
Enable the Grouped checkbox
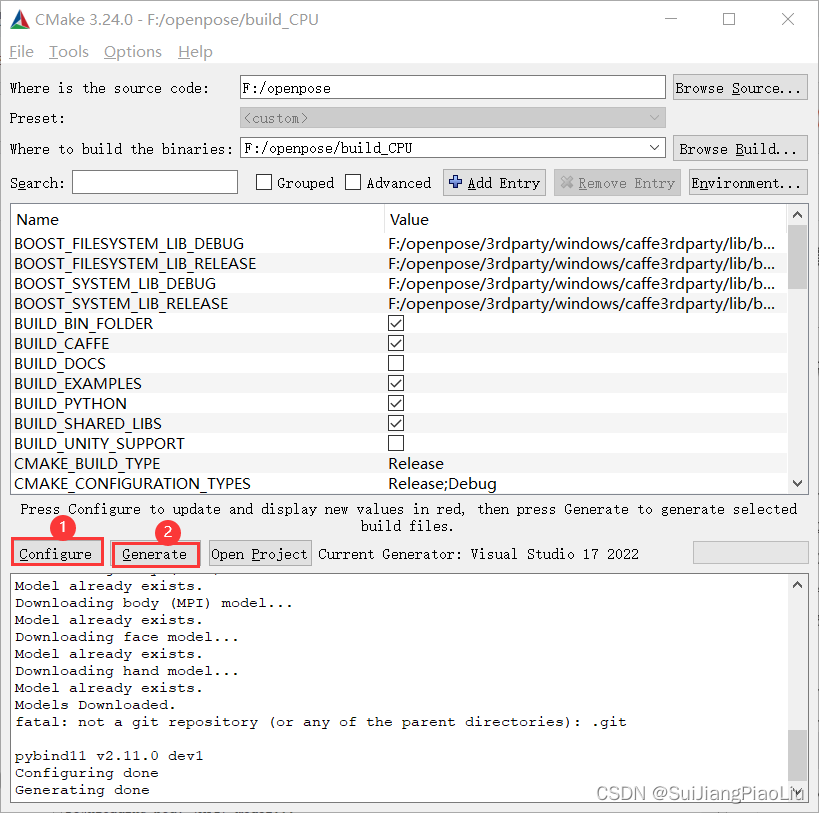[x=264, y=182]
